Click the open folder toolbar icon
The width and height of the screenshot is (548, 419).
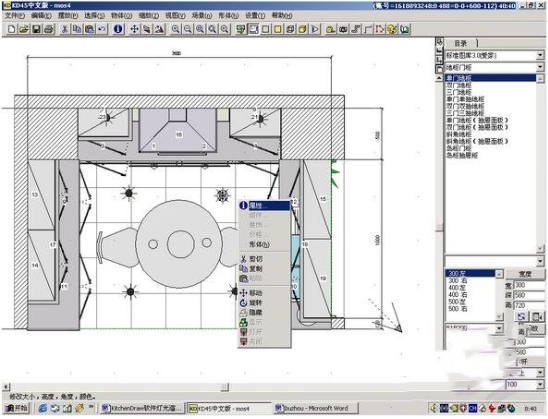click(x=24, y=29)
